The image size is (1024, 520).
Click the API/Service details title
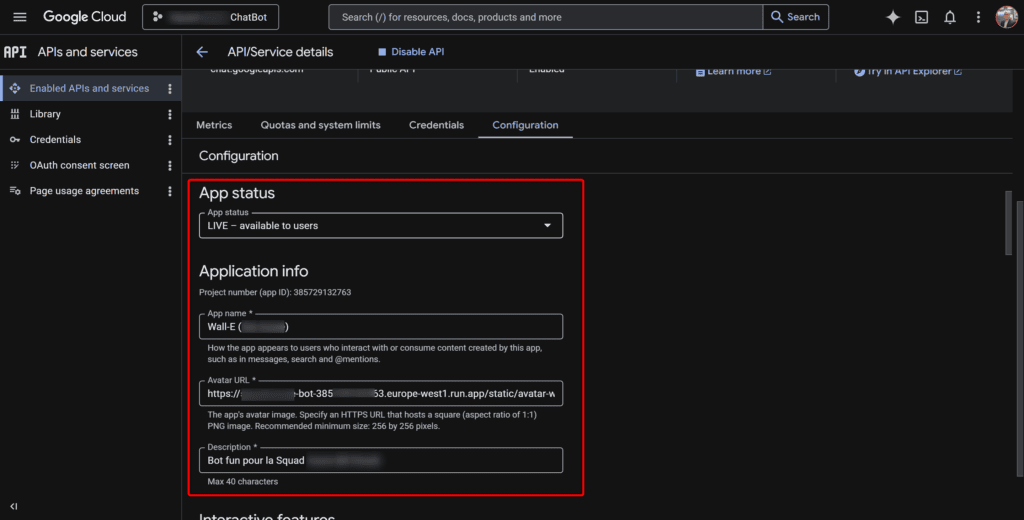(280, 52)
